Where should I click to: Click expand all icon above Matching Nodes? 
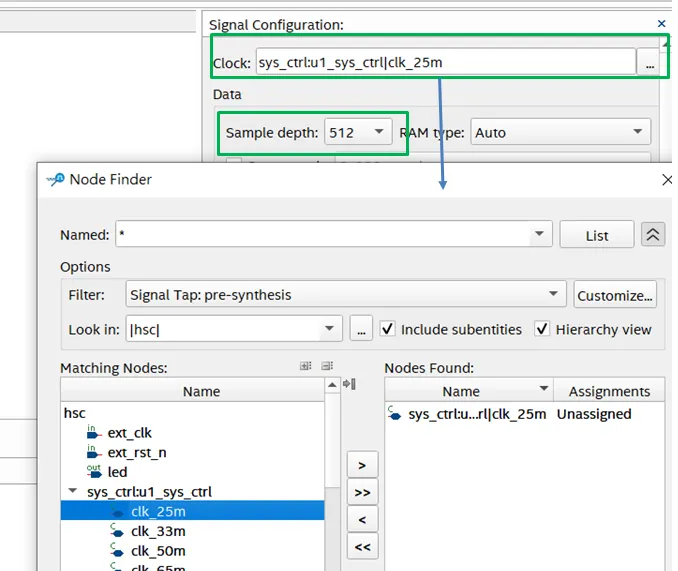tap(306, 366)
